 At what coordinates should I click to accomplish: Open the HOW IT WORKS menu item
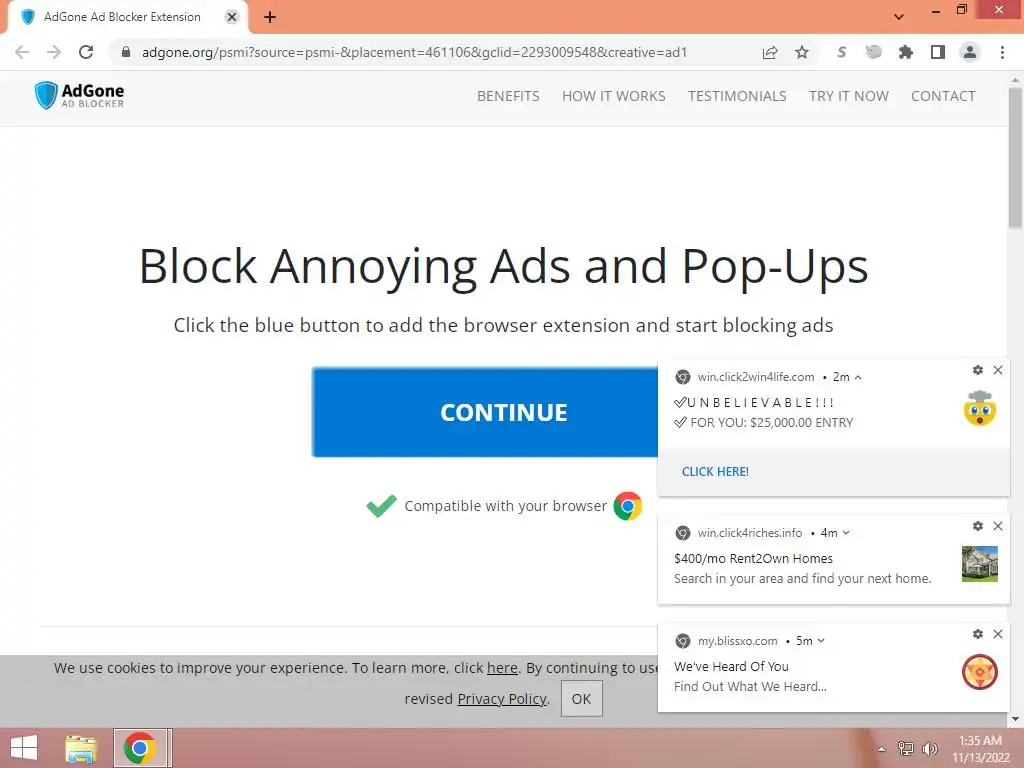point(614,96)
